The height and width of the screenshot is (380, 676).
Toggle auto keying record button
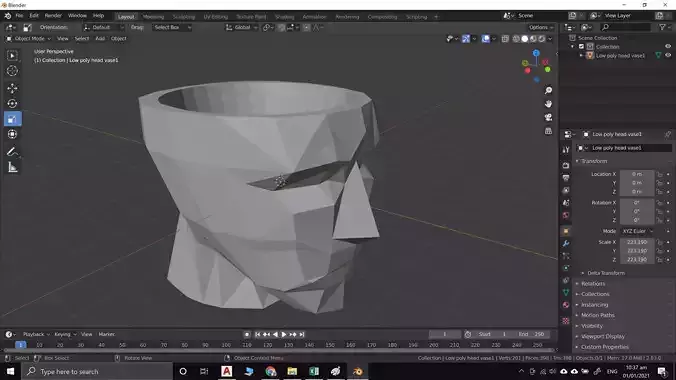tap(247, 334)
